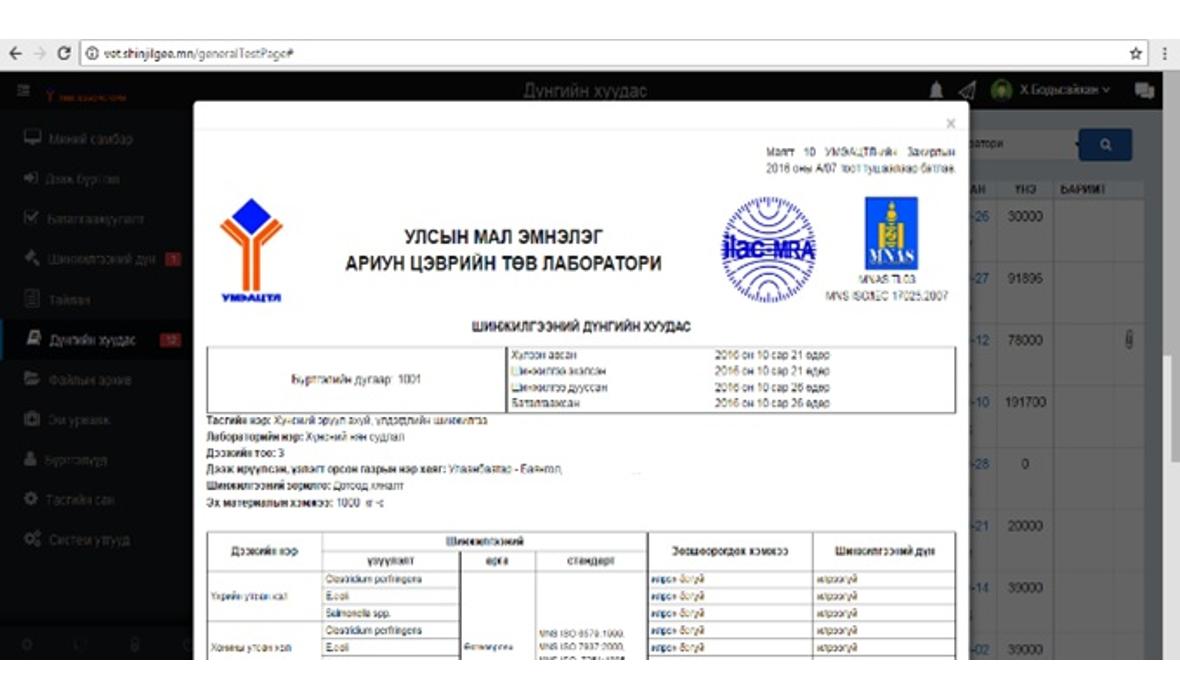Open the -27 link in the 91896 row
Viewport: 1180px width, 700px height.
coord(981,278)
